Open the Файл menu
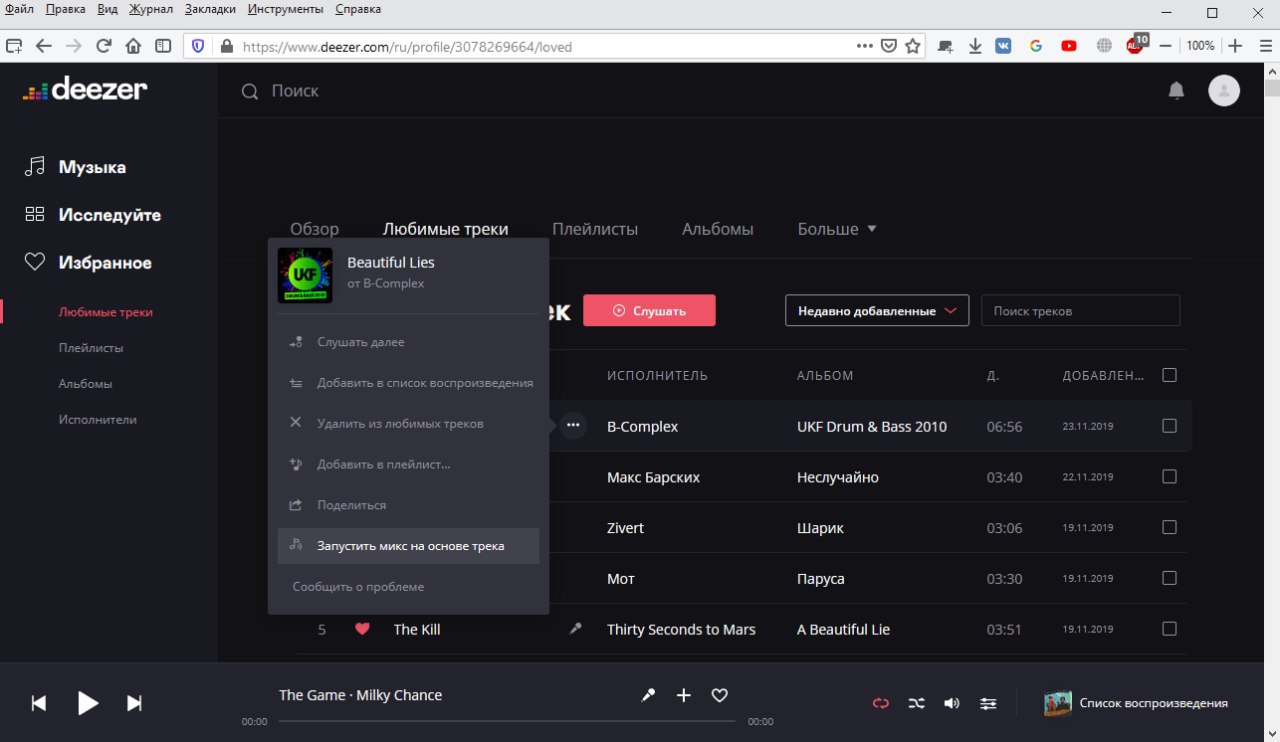Viewport: 1280px width, 742px height. point(19,9)
